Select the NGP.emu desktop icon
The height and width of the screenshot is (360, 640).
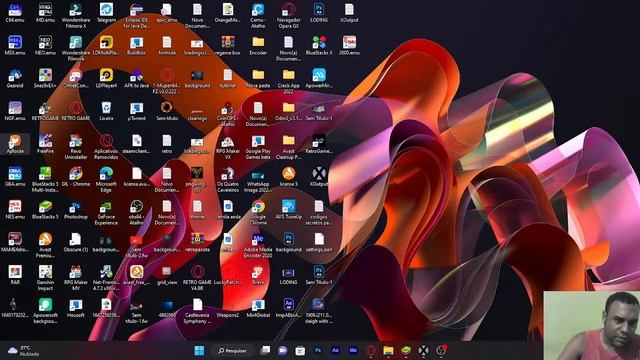(x=15, y=111)
